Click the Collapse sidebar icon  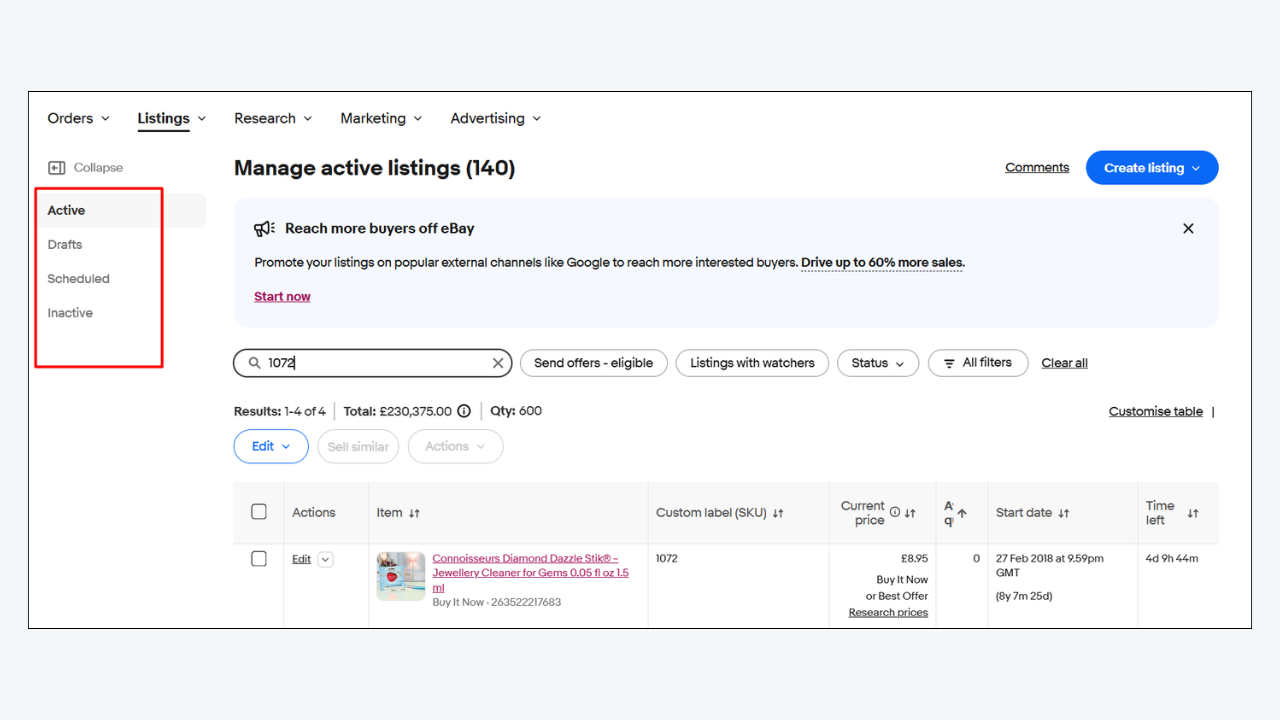tap(57, 168)
